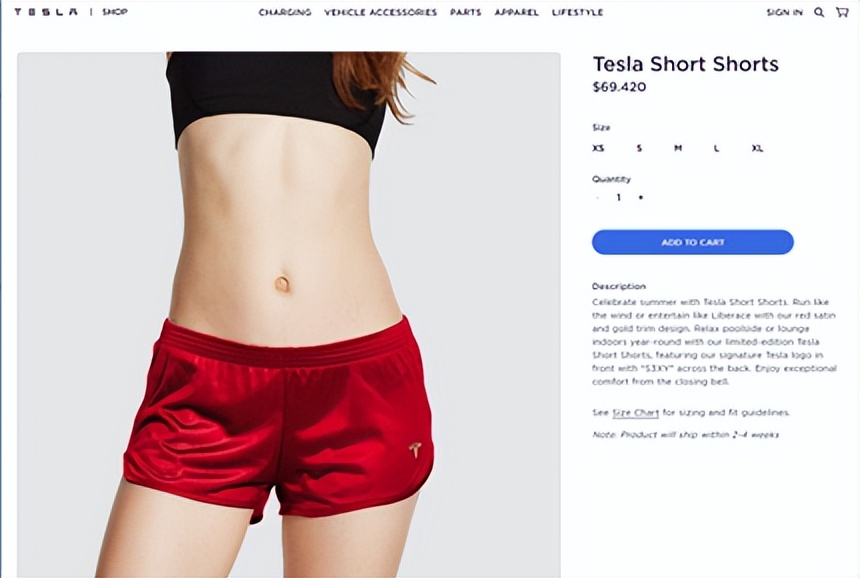Click the Tesla logo in header
860x578 pixels.
[x=46, y=12]
